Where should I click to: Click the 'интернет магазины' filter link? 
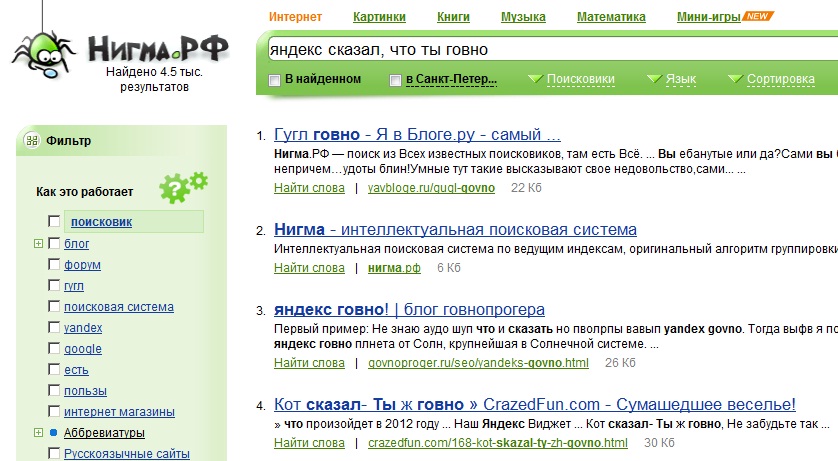coord(119,412)
